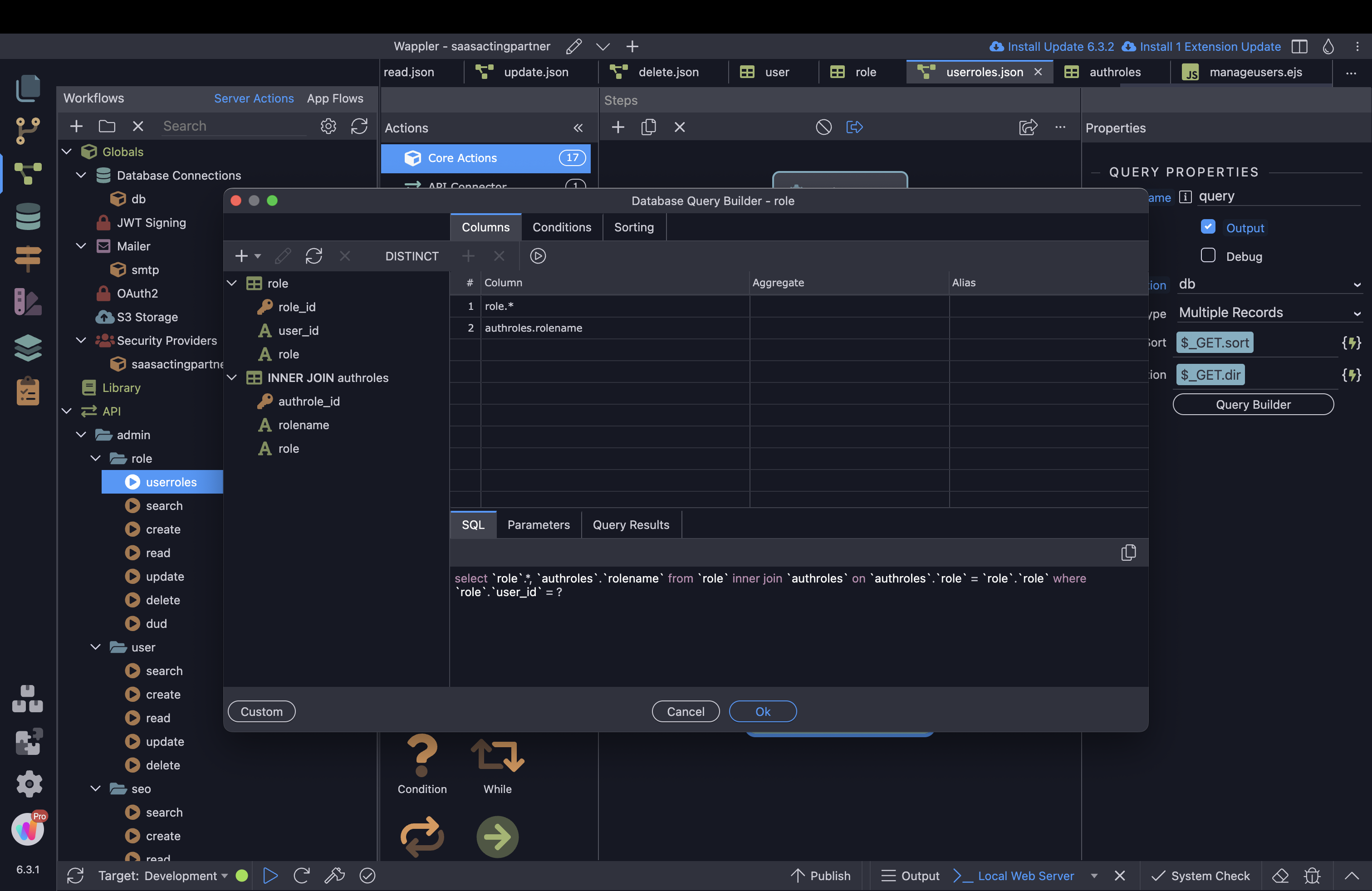Switch to the Conditions tab
This screenshot has width=1372, height=891.
tap(562, 227)
